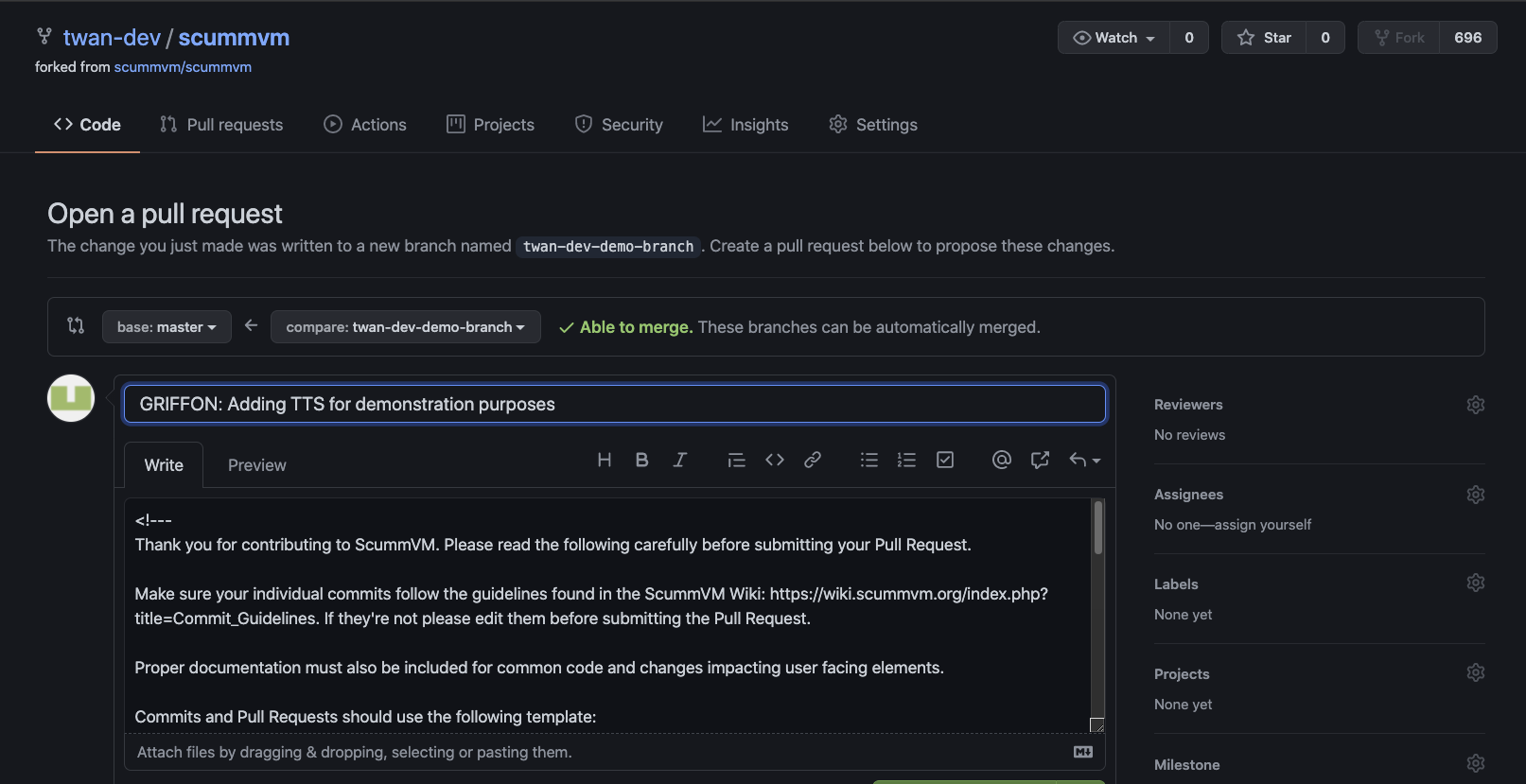This screenshot has width=1526, height=784.
Task: Click the compare changes arrows icon
Action: (76, 325)
